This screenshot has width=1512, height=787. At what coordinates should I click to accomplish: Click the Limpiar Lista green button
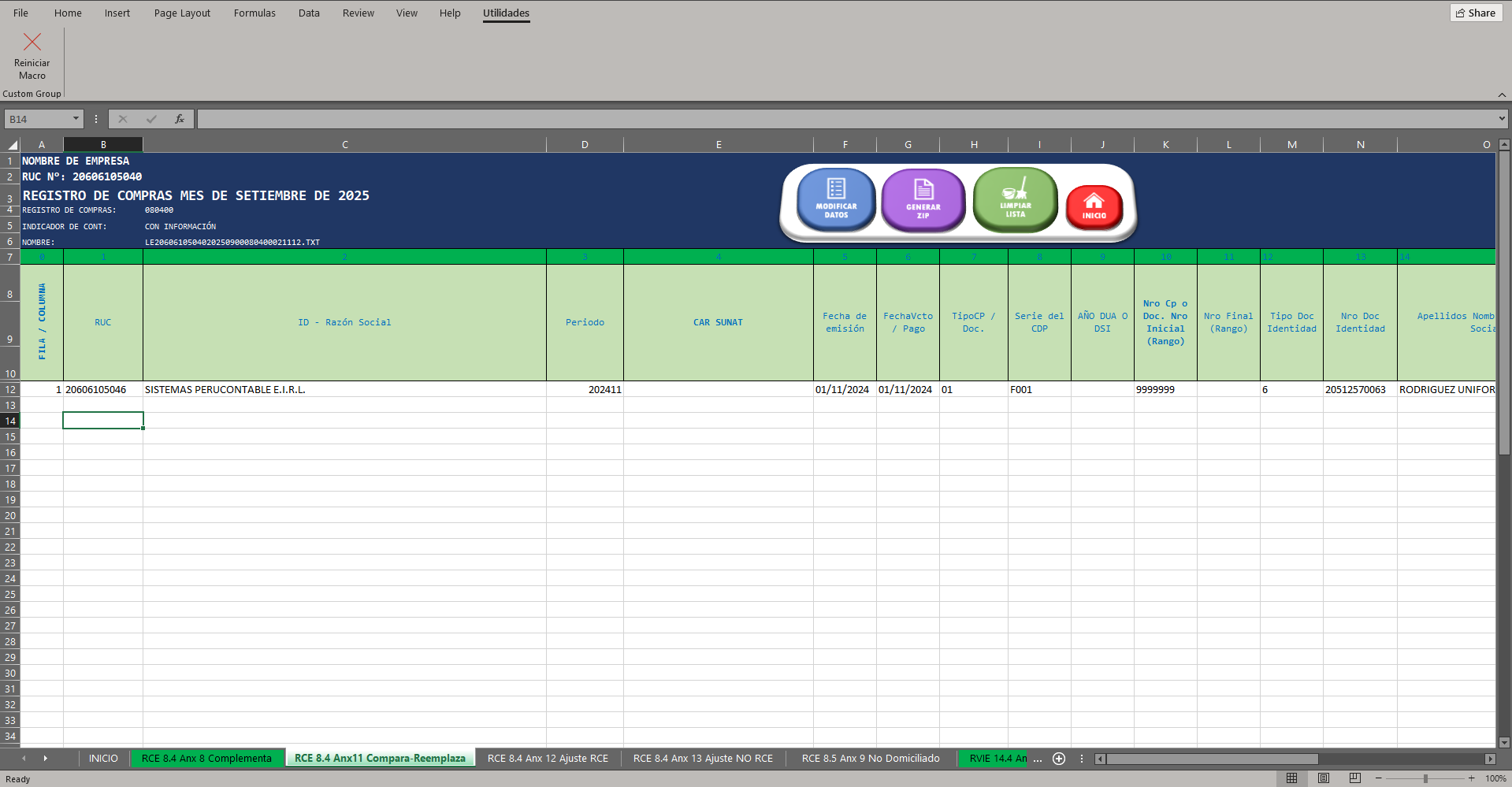[x=1016, y=199]
